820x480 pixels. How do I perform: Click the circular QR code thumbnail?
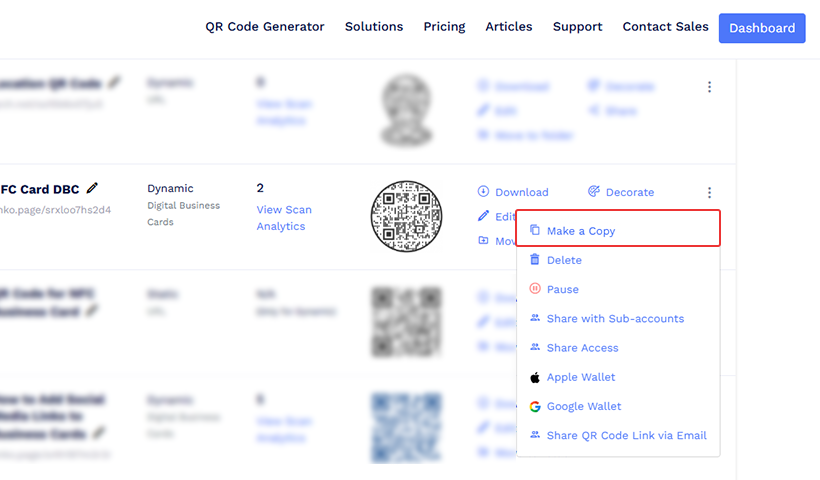pos(406,216)
